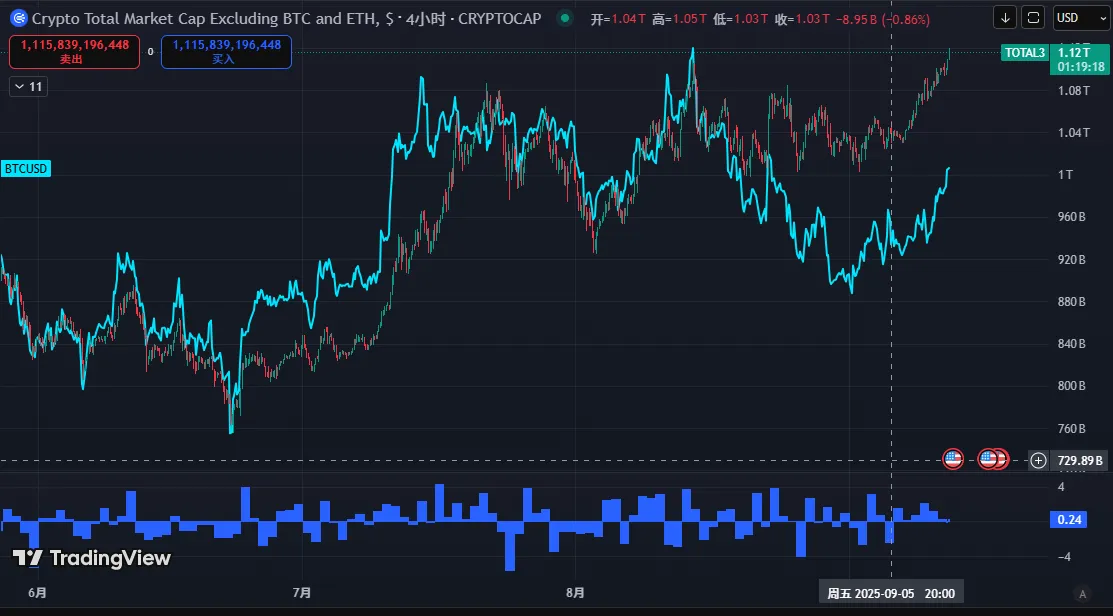Toggle auto scale with the A button
1113x616 pixels.
click(1081, 593)
